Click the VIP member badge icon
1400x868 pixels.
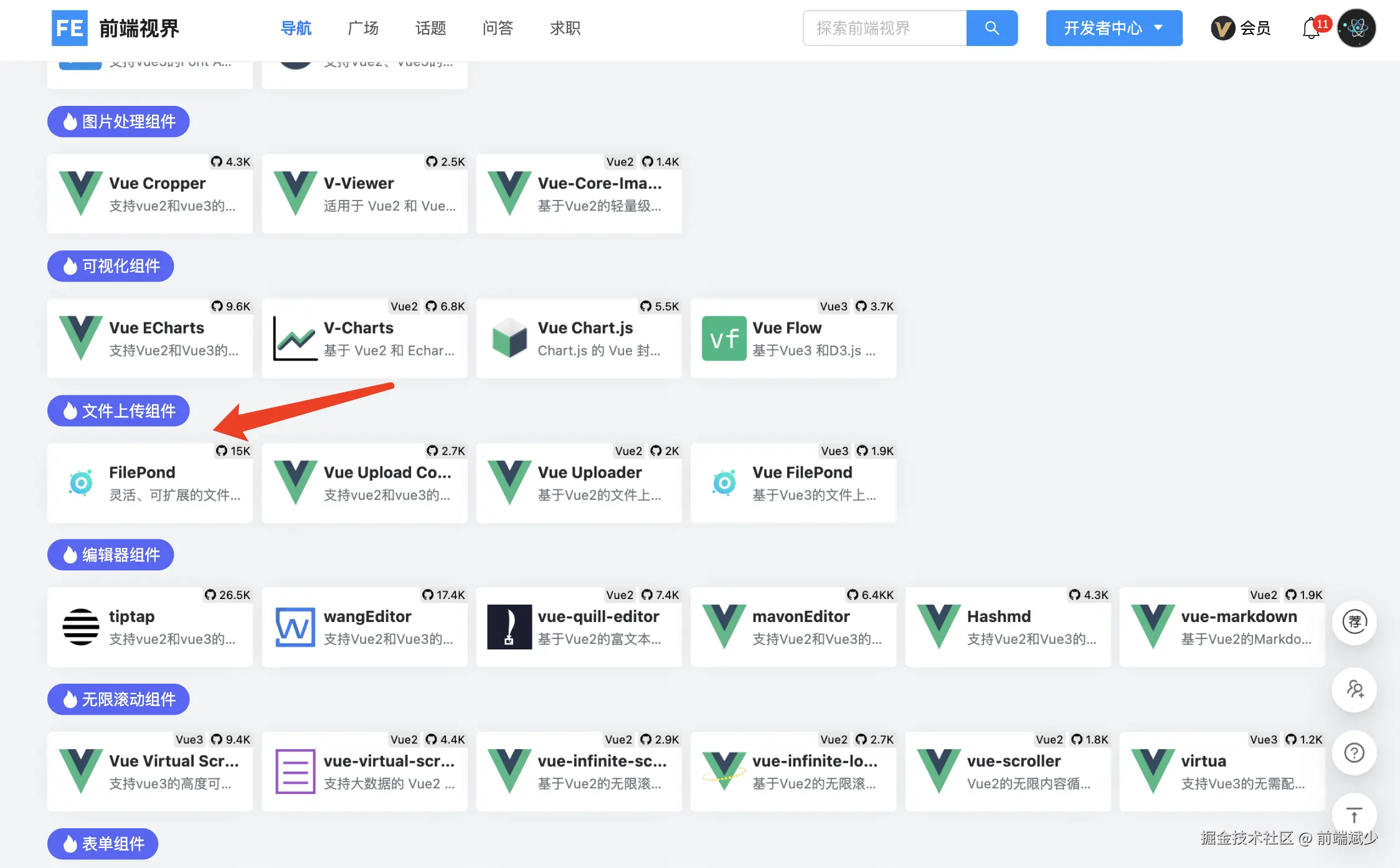click(x=1223, y=29)
